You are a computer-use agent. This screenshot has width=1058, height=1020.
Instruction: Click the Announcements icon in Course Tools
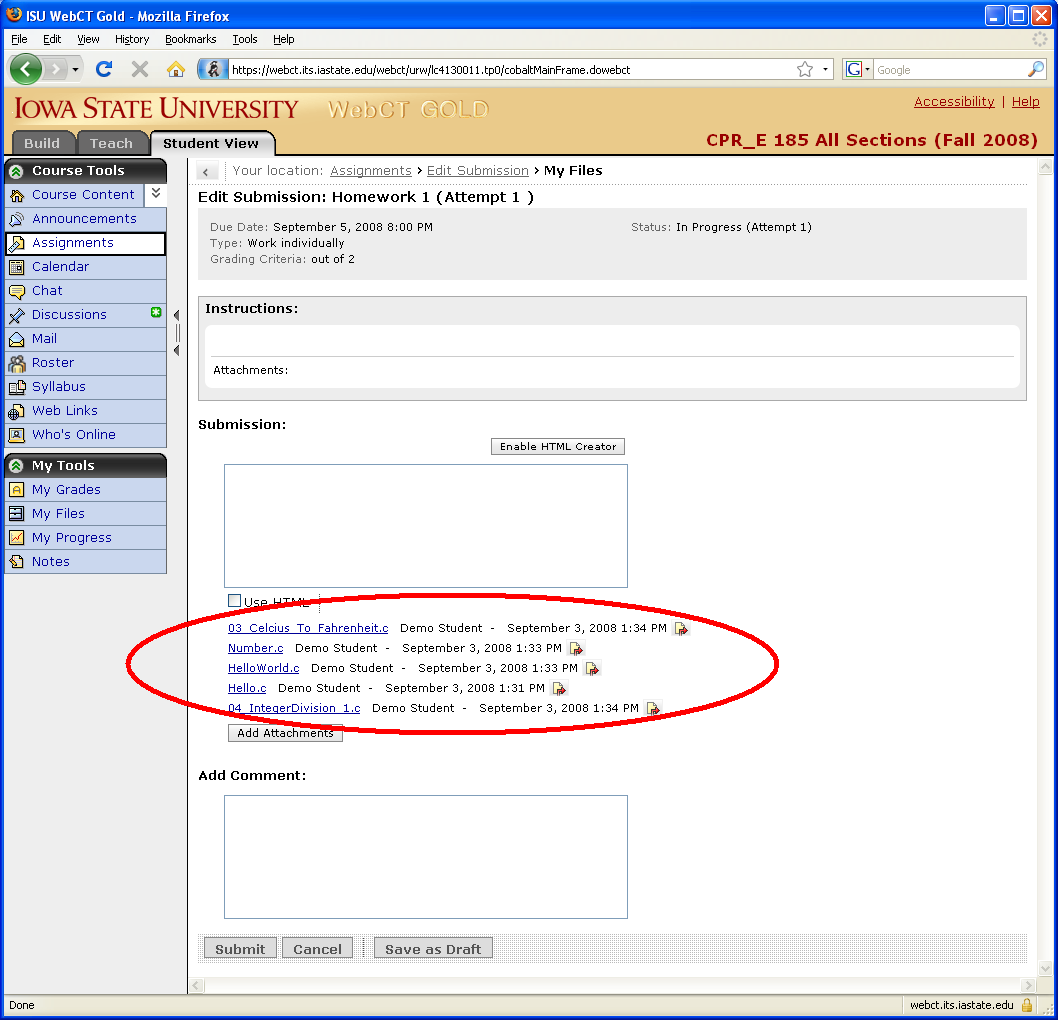tap(16, 219)
